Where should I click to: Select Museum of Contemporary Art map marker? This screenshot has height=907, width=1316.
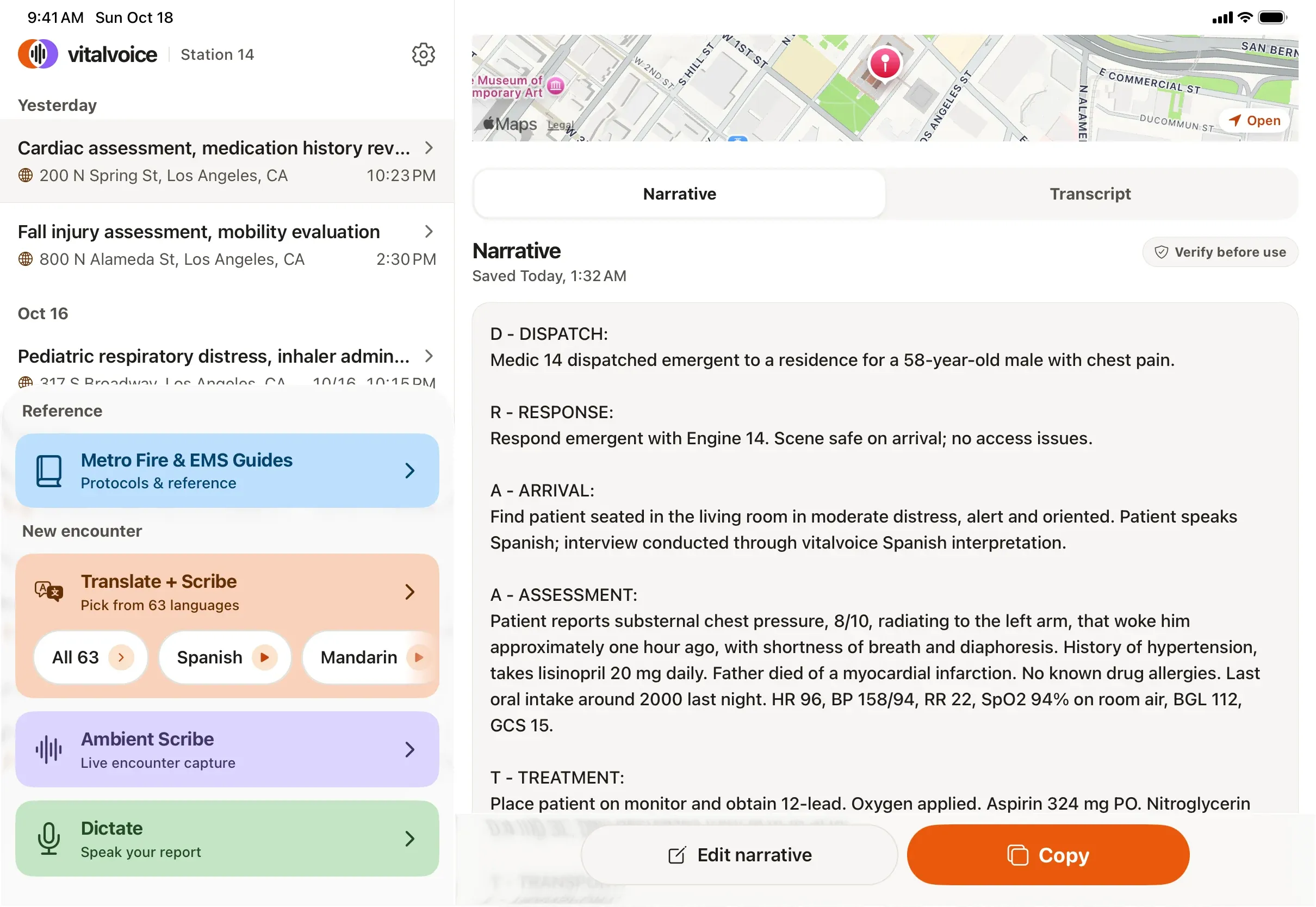(556, 86)
